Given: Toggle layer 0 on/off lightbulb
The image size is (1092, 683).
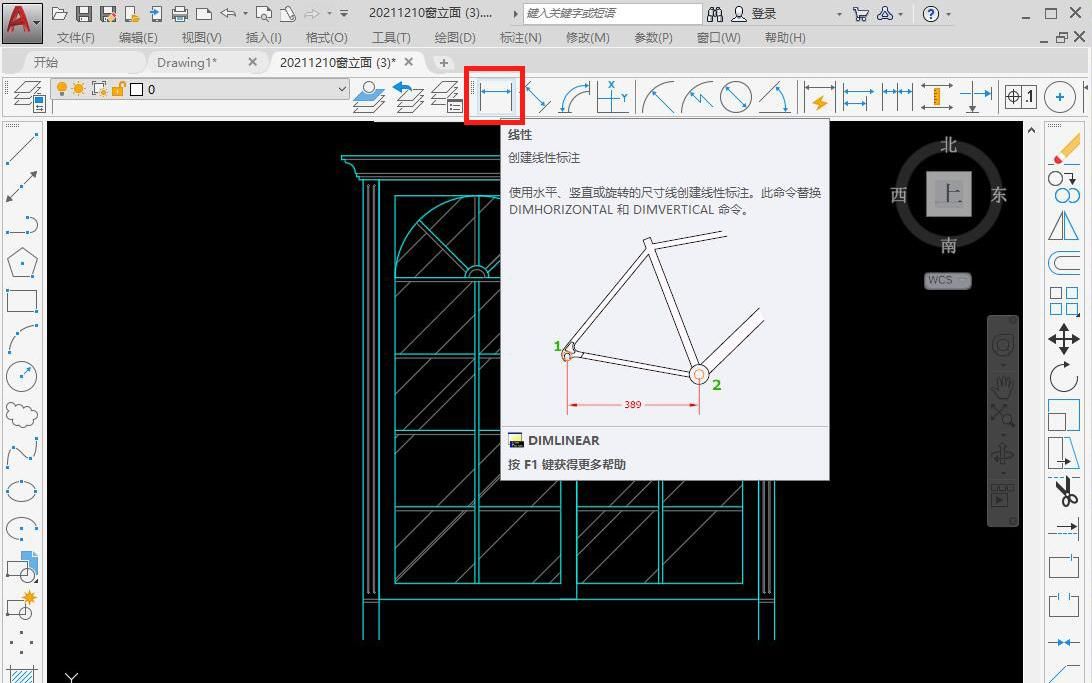Looking at the screenshot, I should (x=62, y=89).
